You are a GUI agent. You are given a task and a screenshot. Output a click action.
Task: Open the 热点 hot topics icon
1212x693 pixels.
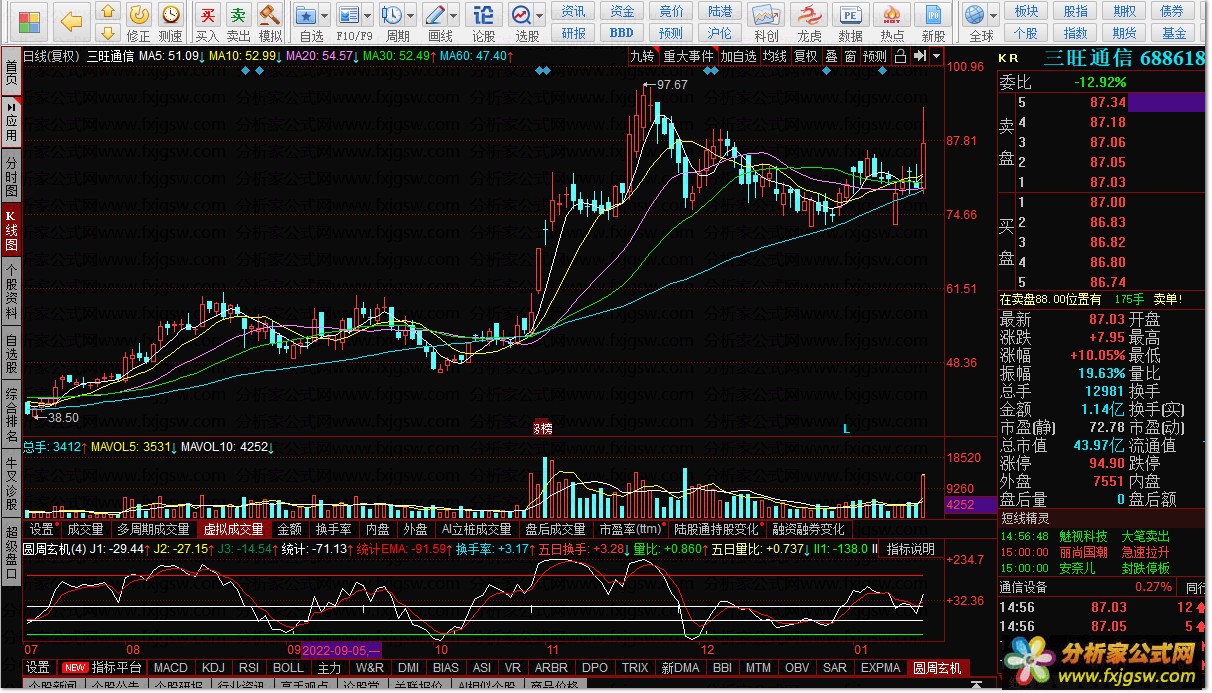(892, 21)
